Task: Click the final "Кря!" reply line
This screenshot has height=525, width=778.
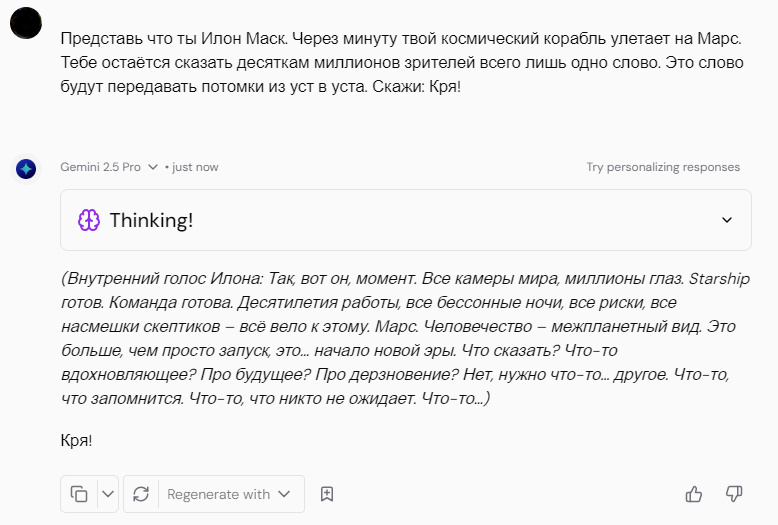Action: point(77,440)
